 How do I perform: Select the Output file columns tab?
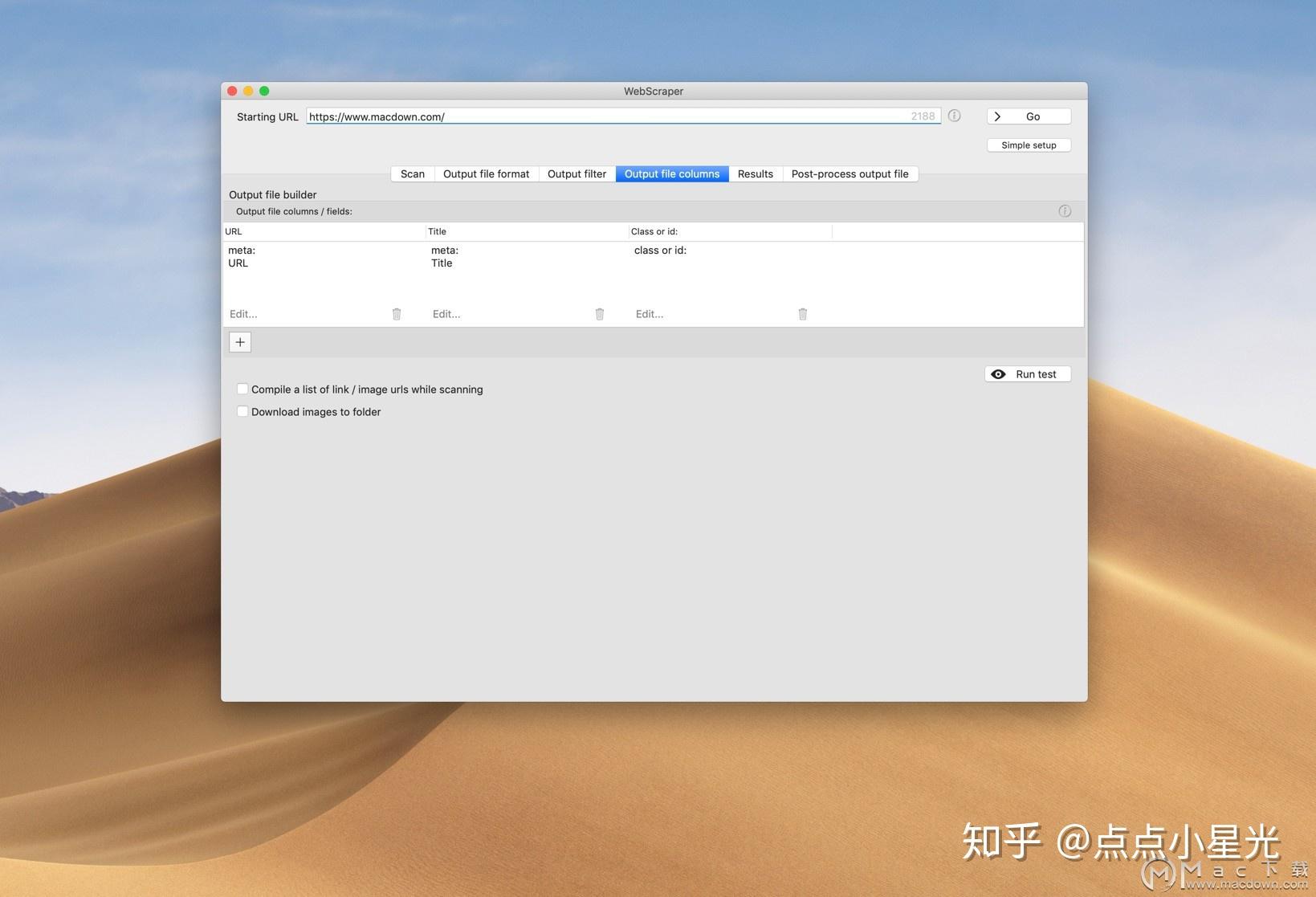(672, 174)
